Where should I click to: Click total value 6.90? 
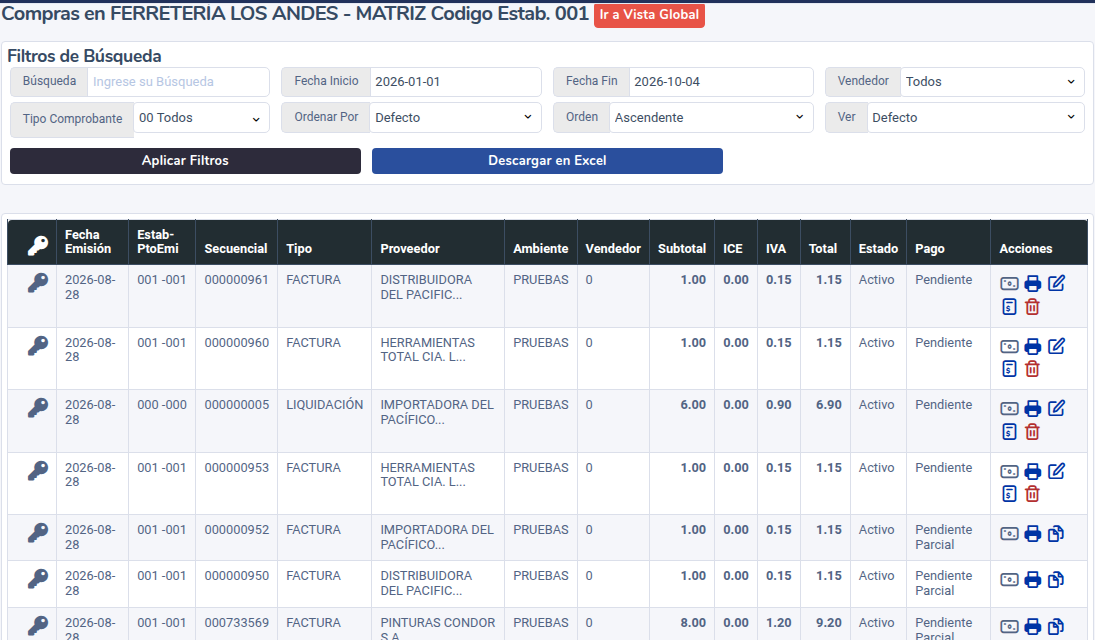point(829,405)
